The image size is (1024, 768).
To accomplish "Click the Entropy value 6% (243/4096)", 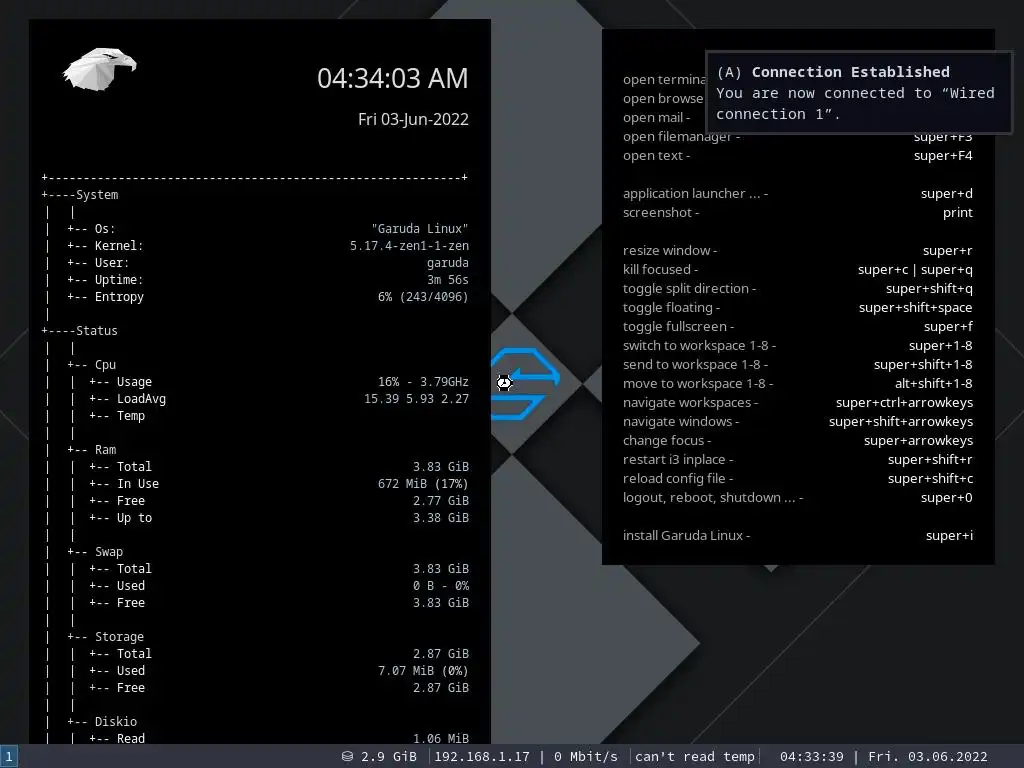I will pyautogui.click(x=423, y=296).
